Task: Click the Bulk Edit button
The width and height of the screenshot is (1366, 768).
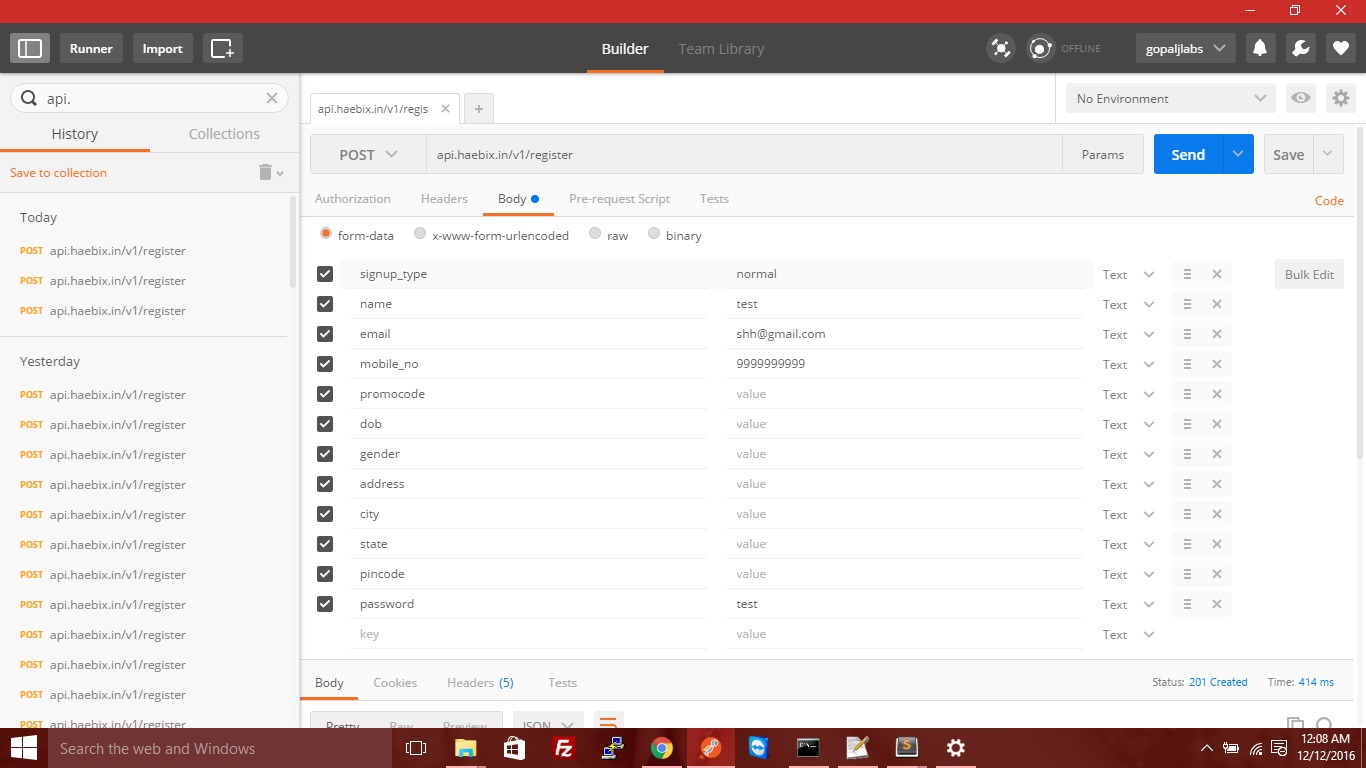Action: tap(1309, 274)
